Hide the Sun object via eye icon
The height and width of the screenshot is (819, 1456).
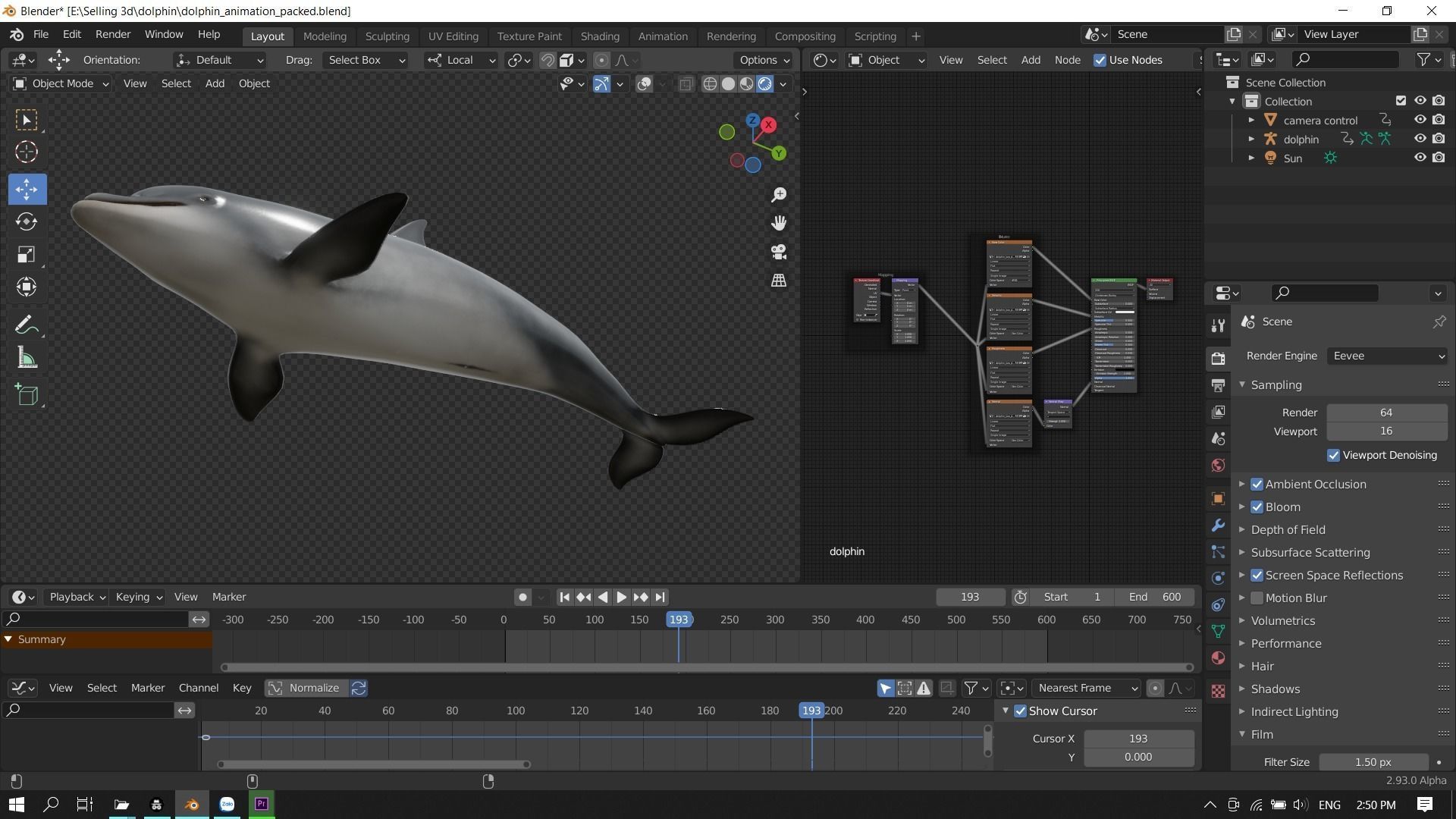click(1420, 158)
